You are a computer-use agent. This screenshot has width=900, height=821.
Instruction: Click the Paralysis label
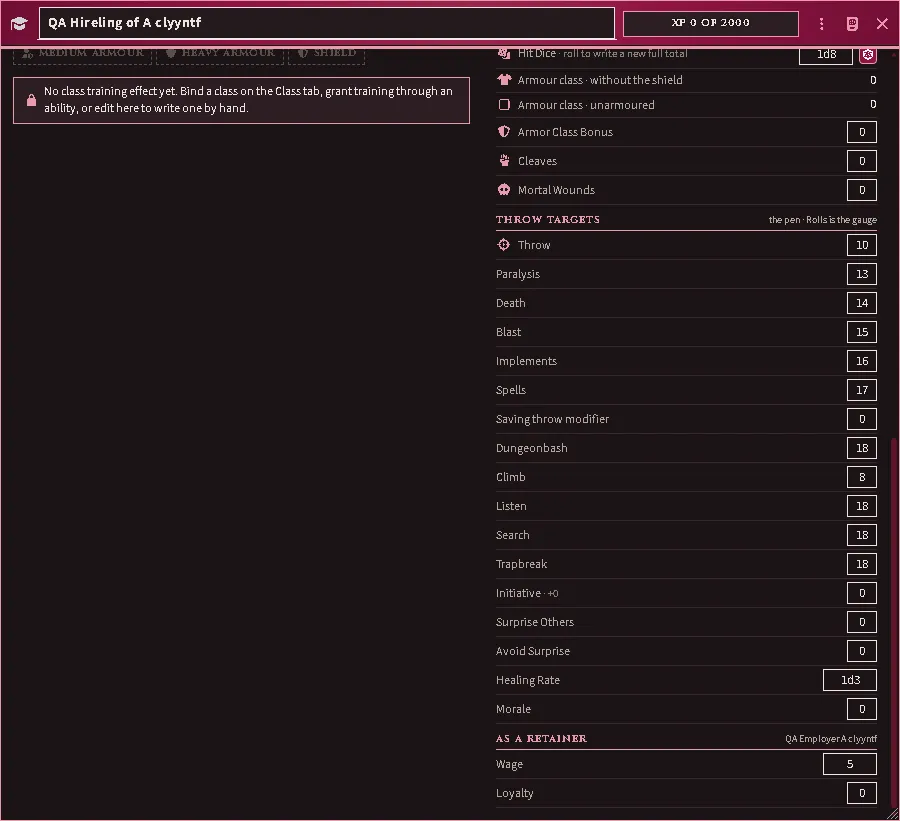[x=518, y=274]
